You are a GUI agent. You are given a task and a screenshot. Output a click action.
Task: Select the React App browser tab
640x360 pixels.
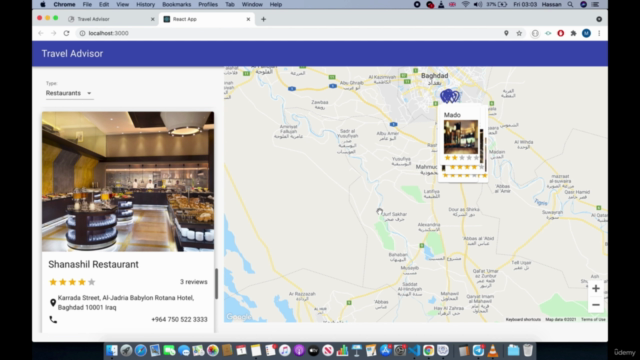(207, 19)
